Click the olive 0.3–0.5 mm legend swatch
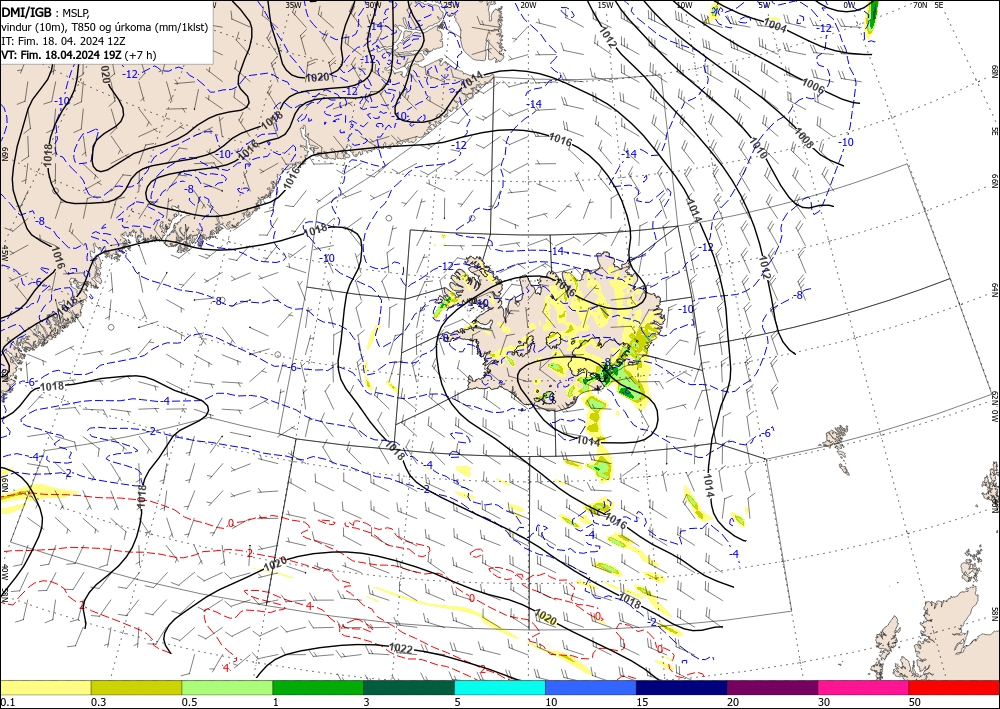The image size is (1000, 709). pyautogui.click(x=136, y=687)
